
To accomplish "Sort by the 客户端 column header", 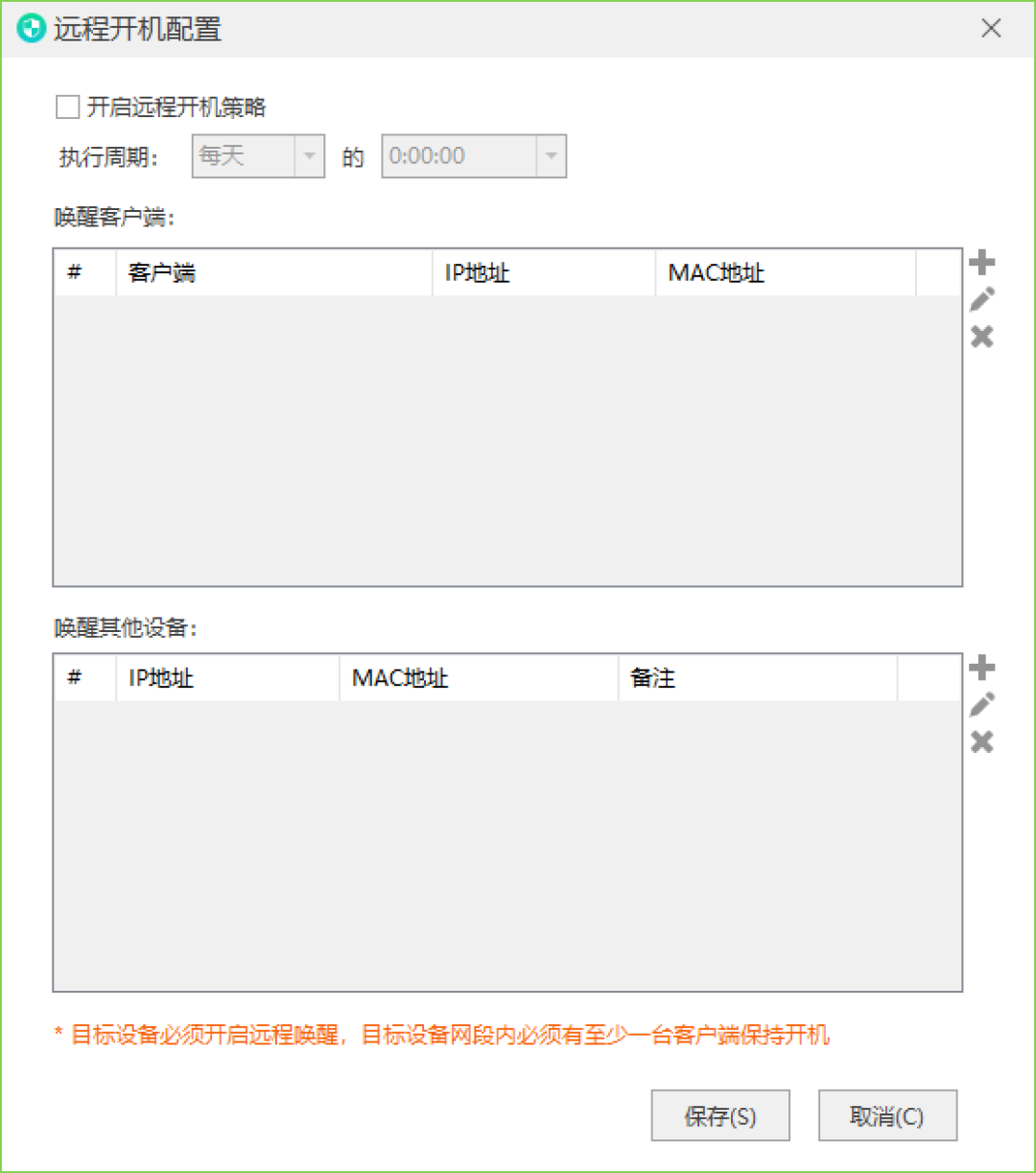I will tap(274, 273).
